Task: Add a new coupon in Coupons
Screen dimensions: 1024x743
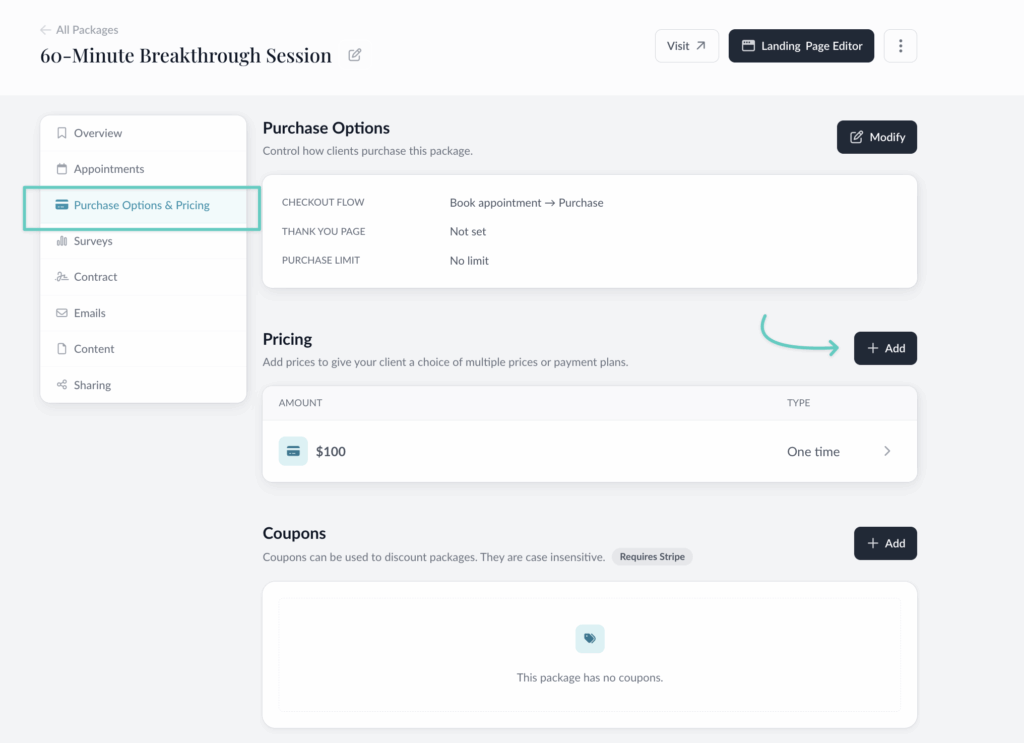Action: (885, 543)
